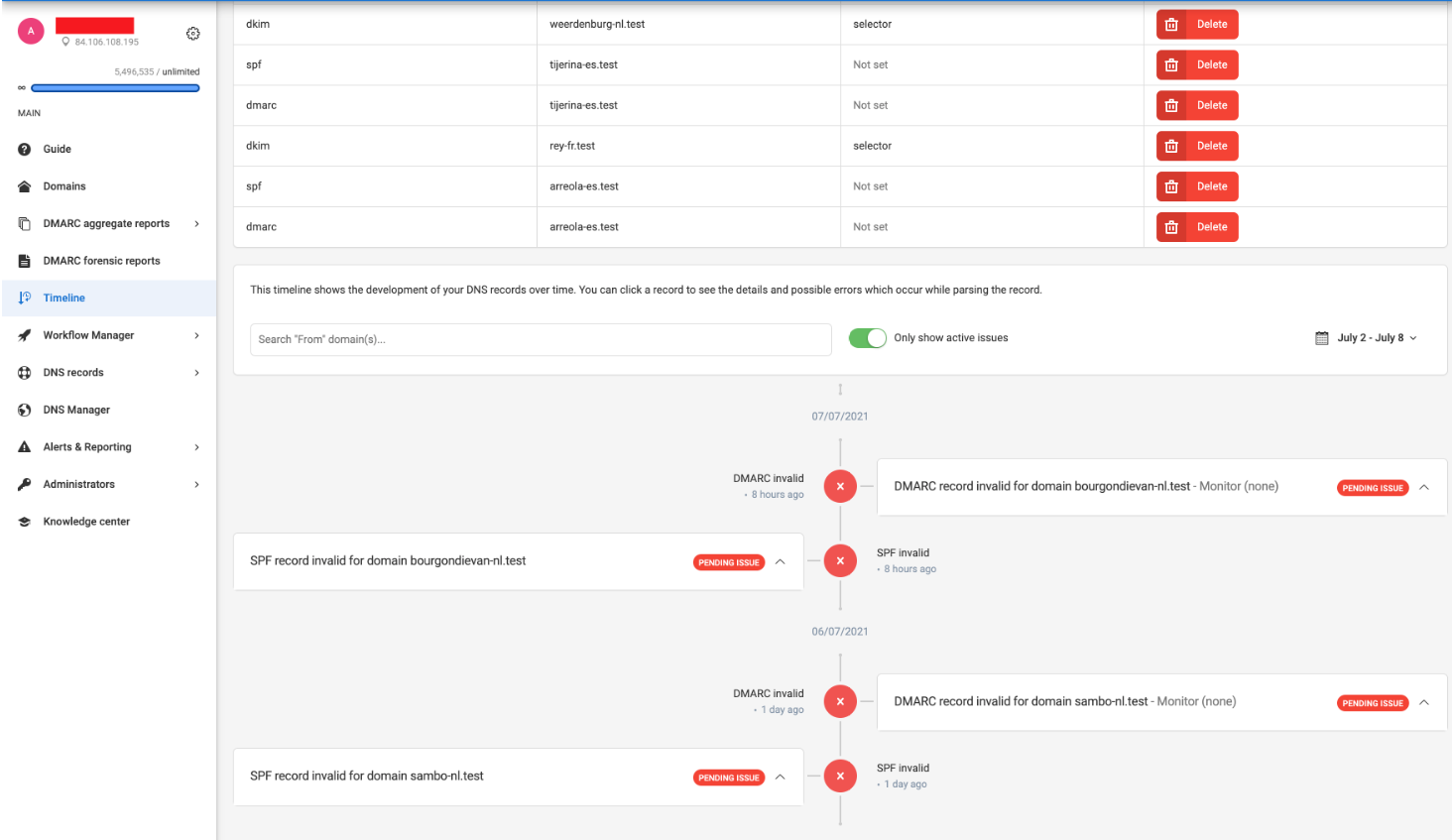Image resolution: width=1452 pixels, height=840 pixels.
Task: Open the Administrators menu item
Action: [x=78, y=484]
